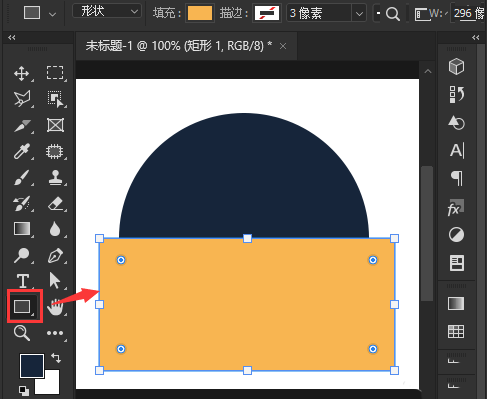Select the Hand tool
Screen dimensions: 487x399
click(55, 307)
